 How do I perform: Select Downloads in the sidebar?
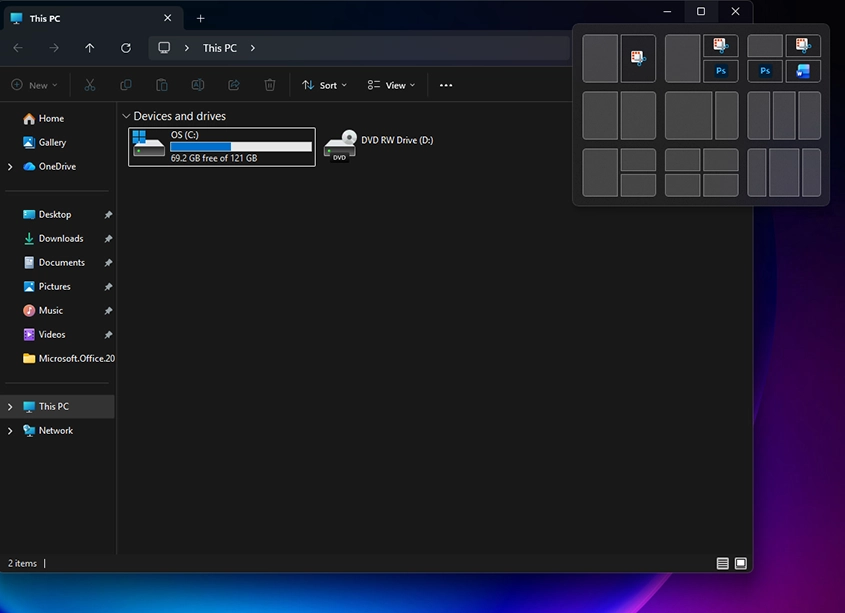pyautogui.click(x=60, y=239)
